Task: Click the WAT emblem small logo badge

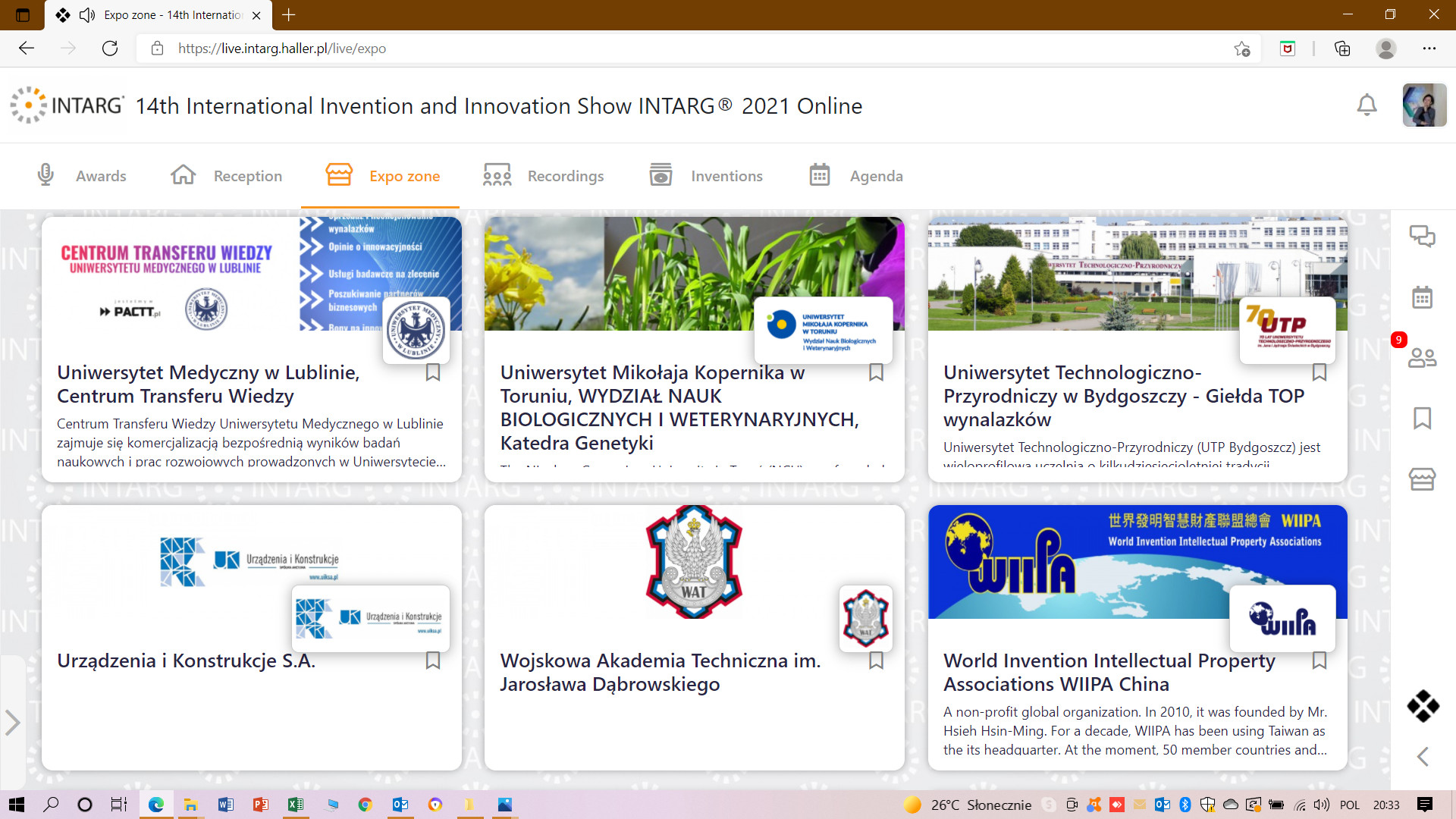Action: (x=865, y=619)
